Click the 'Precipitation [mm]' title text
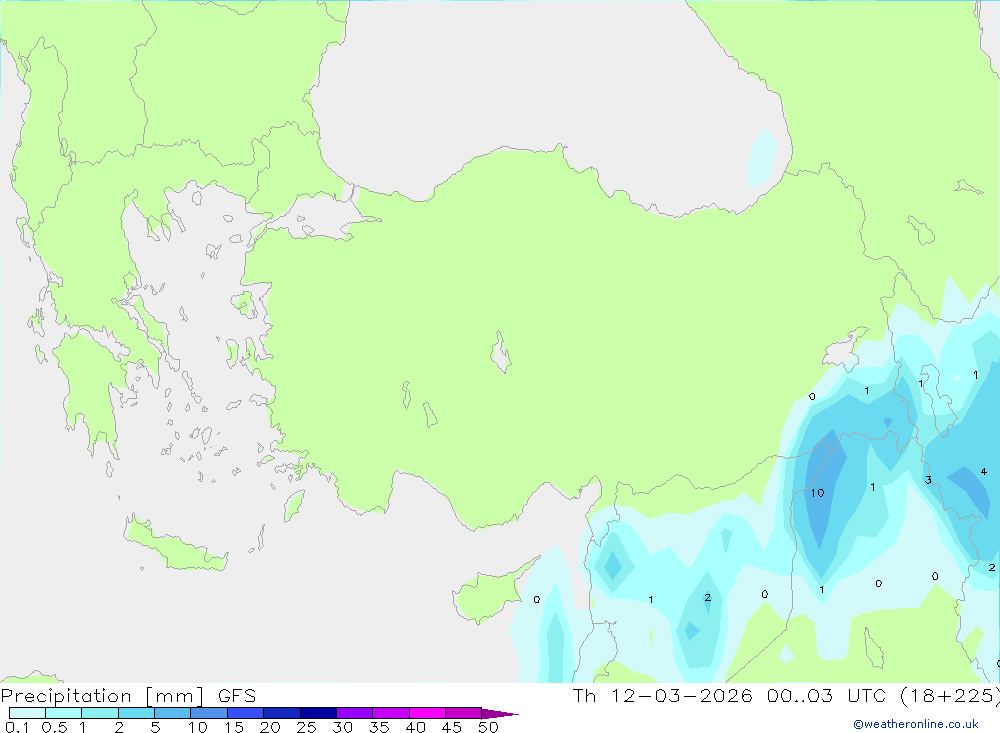The height and width of the screenshot is (733, 1000). click(x=103, y=695)
